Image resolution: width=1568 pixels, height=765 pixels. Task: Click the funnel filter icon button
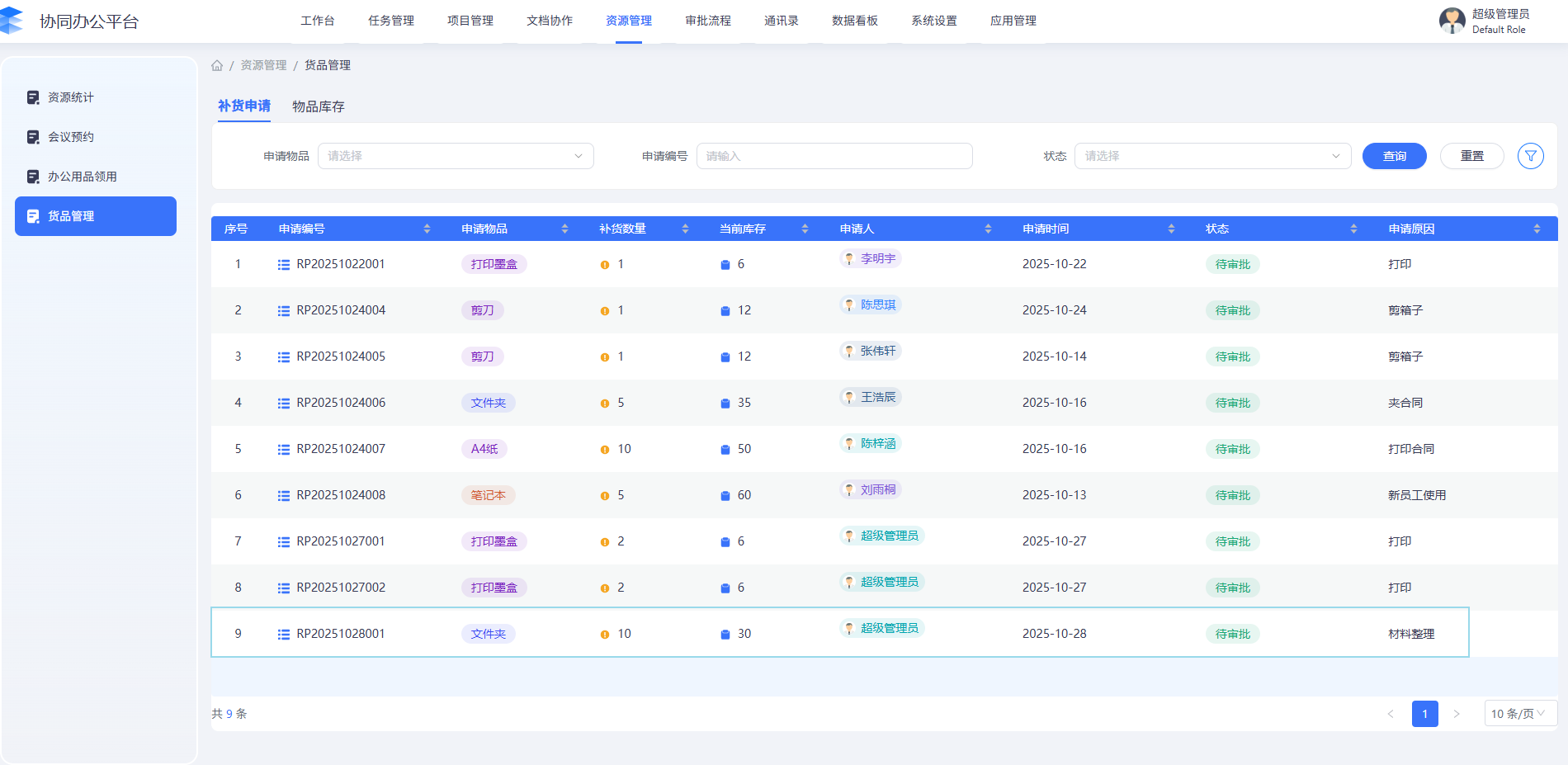pyautogui.click(x=1530, y=156)
